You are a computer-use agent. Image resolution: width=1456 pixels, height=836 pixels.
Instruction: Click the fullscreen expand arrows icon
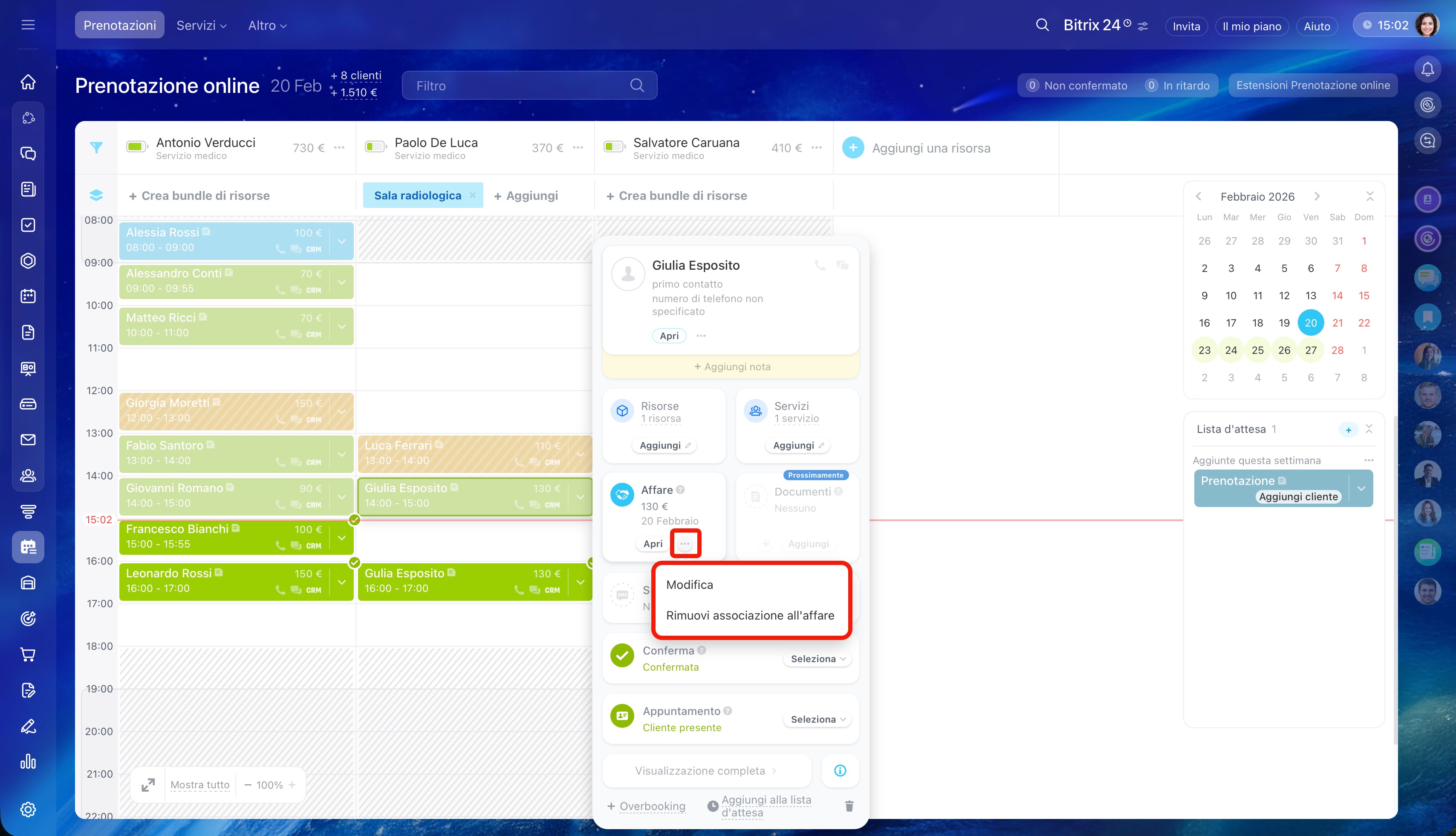click(148, 785)
